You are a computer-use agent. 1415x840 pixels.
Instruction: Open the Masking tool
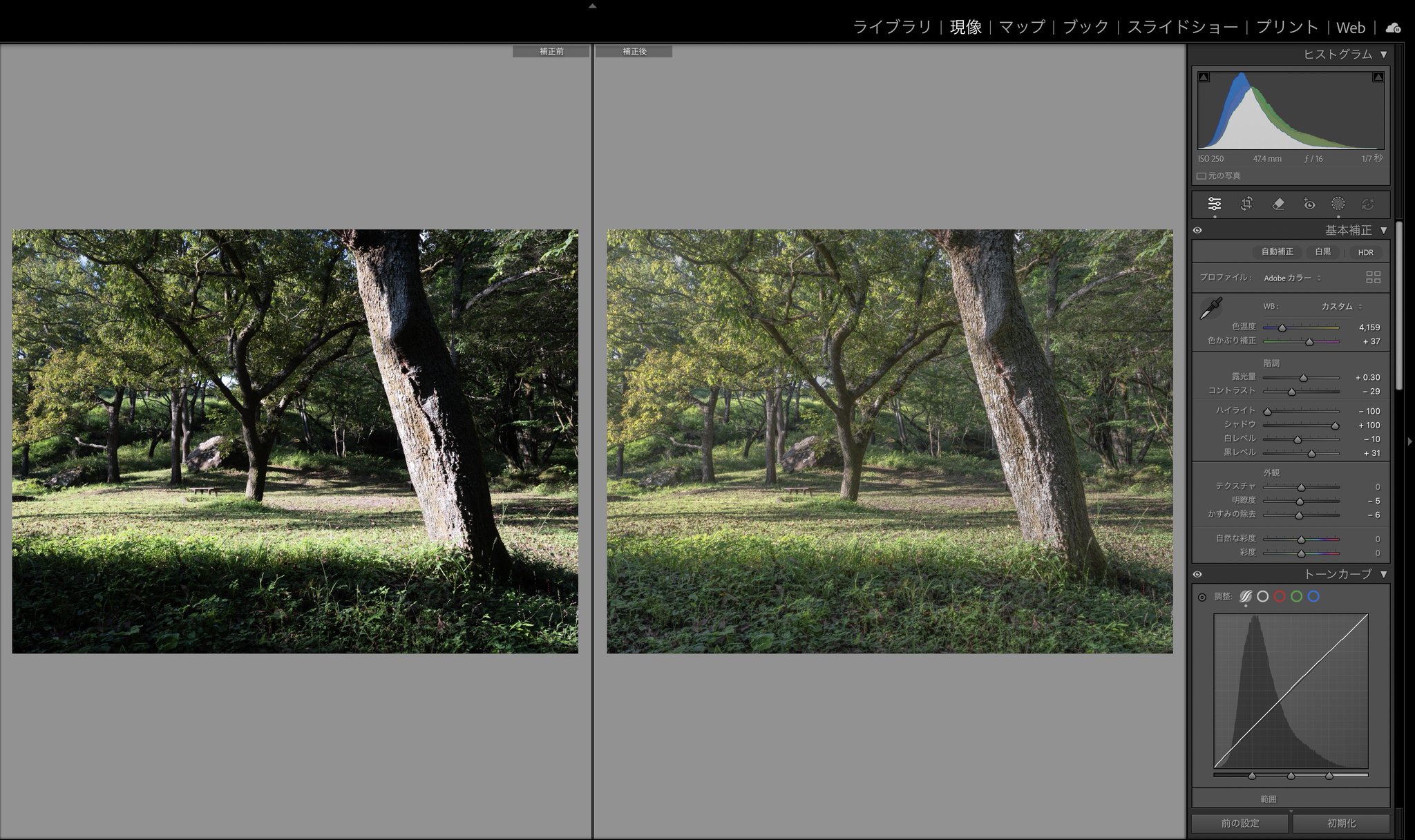coord(1338,204)
